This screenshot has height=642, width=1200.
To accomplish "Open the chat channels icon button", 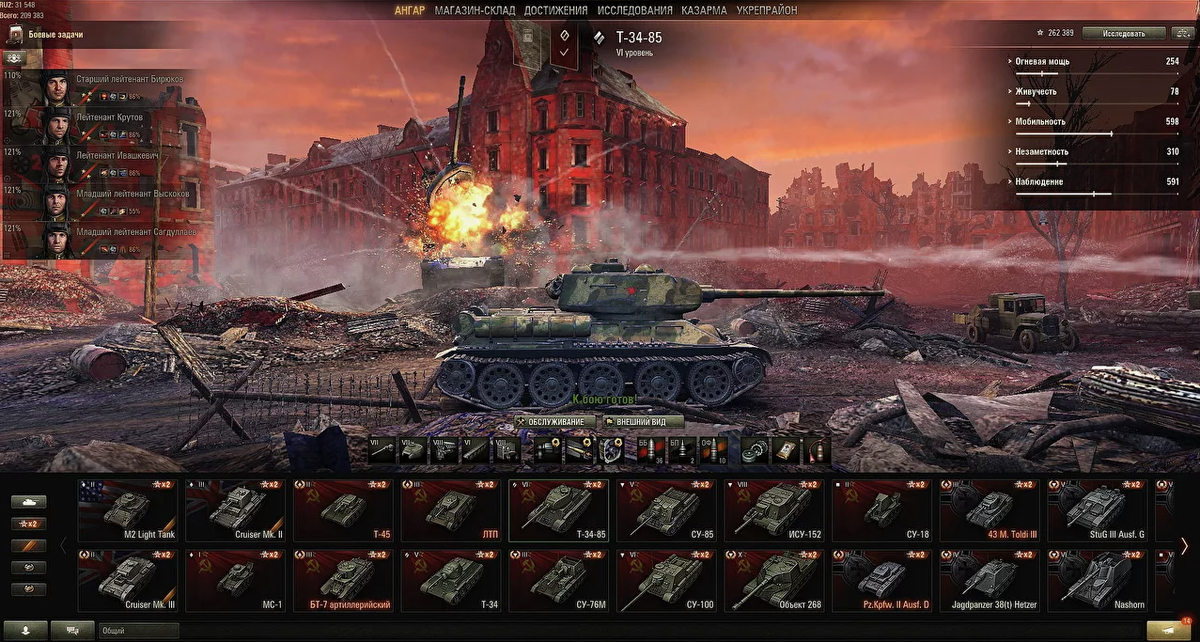I will coord(72,630).
